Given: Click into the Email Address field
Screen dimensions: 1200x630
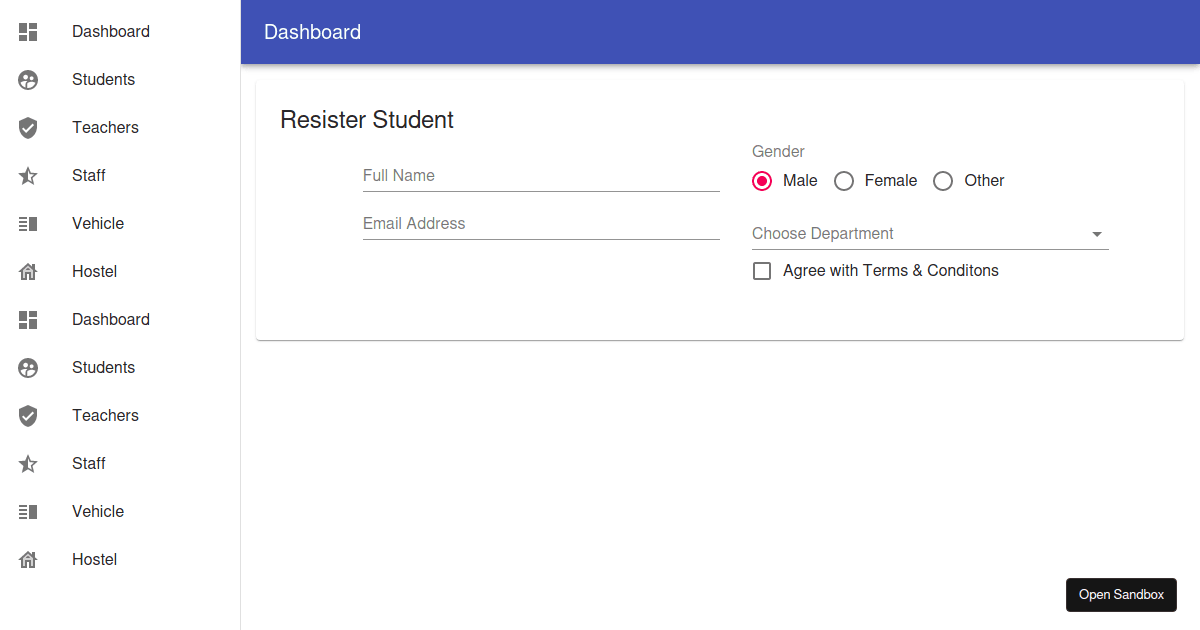Looking at the screenshot, I should [541, 224].
